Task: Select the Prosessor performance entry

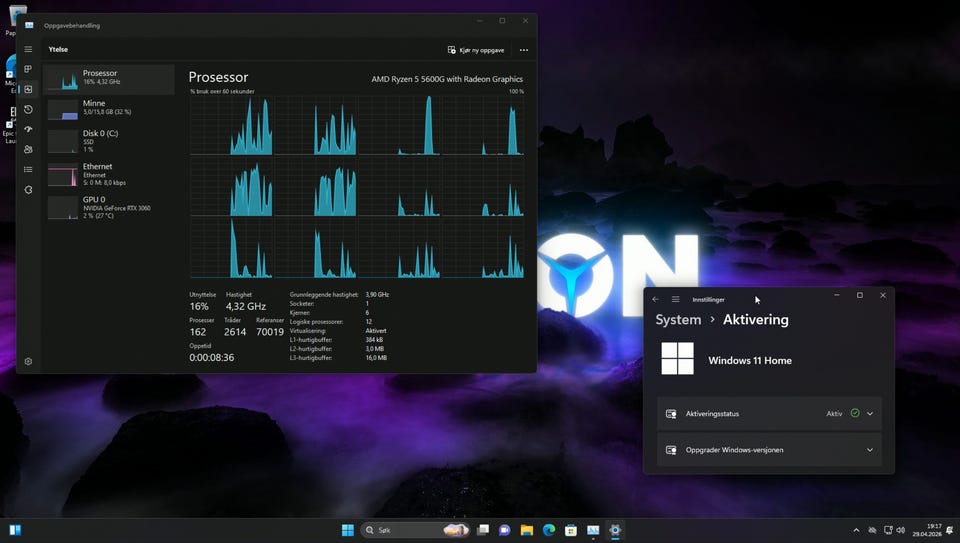Action: point(110,80)
